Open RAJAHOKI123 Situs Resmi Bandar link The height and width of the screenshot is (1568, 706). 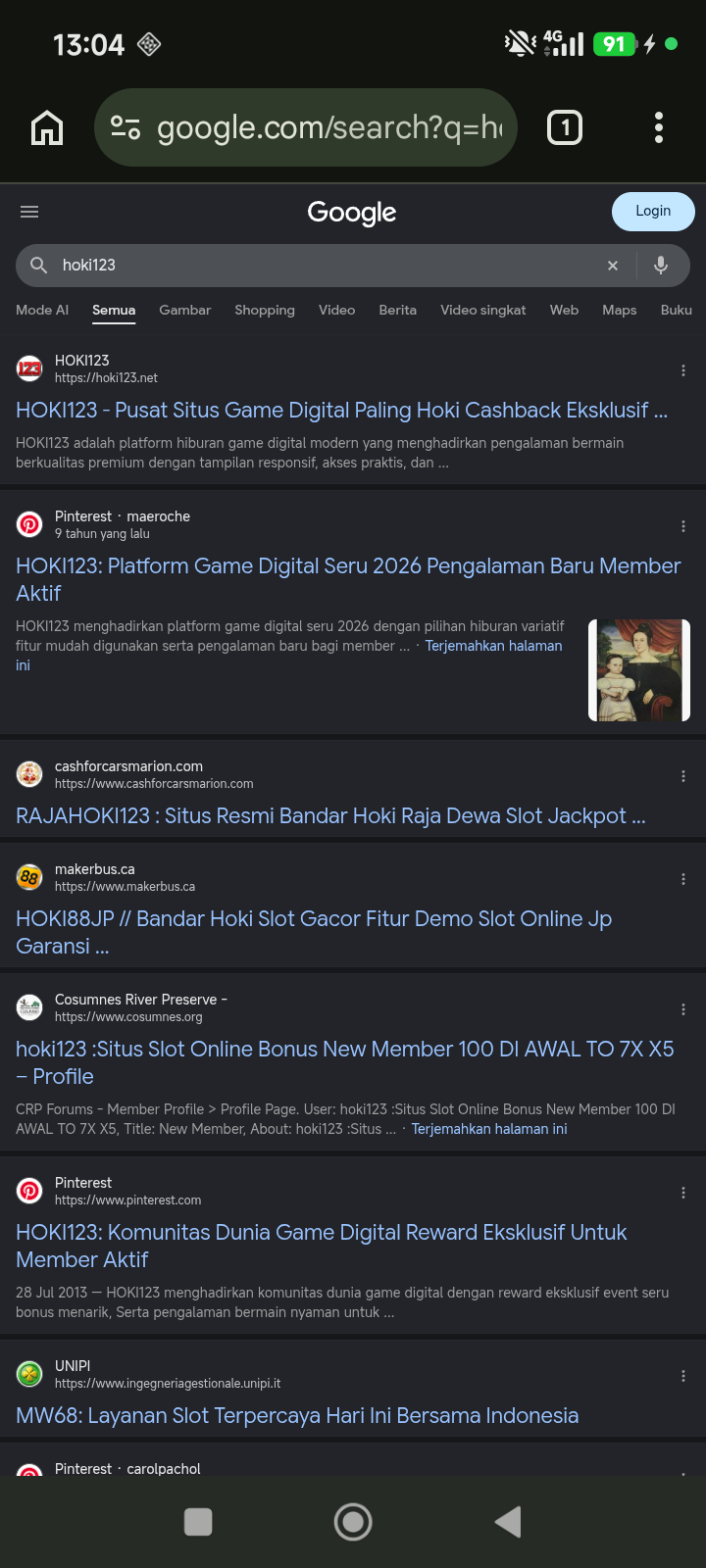pyautogui.click(x=330, y=816)
